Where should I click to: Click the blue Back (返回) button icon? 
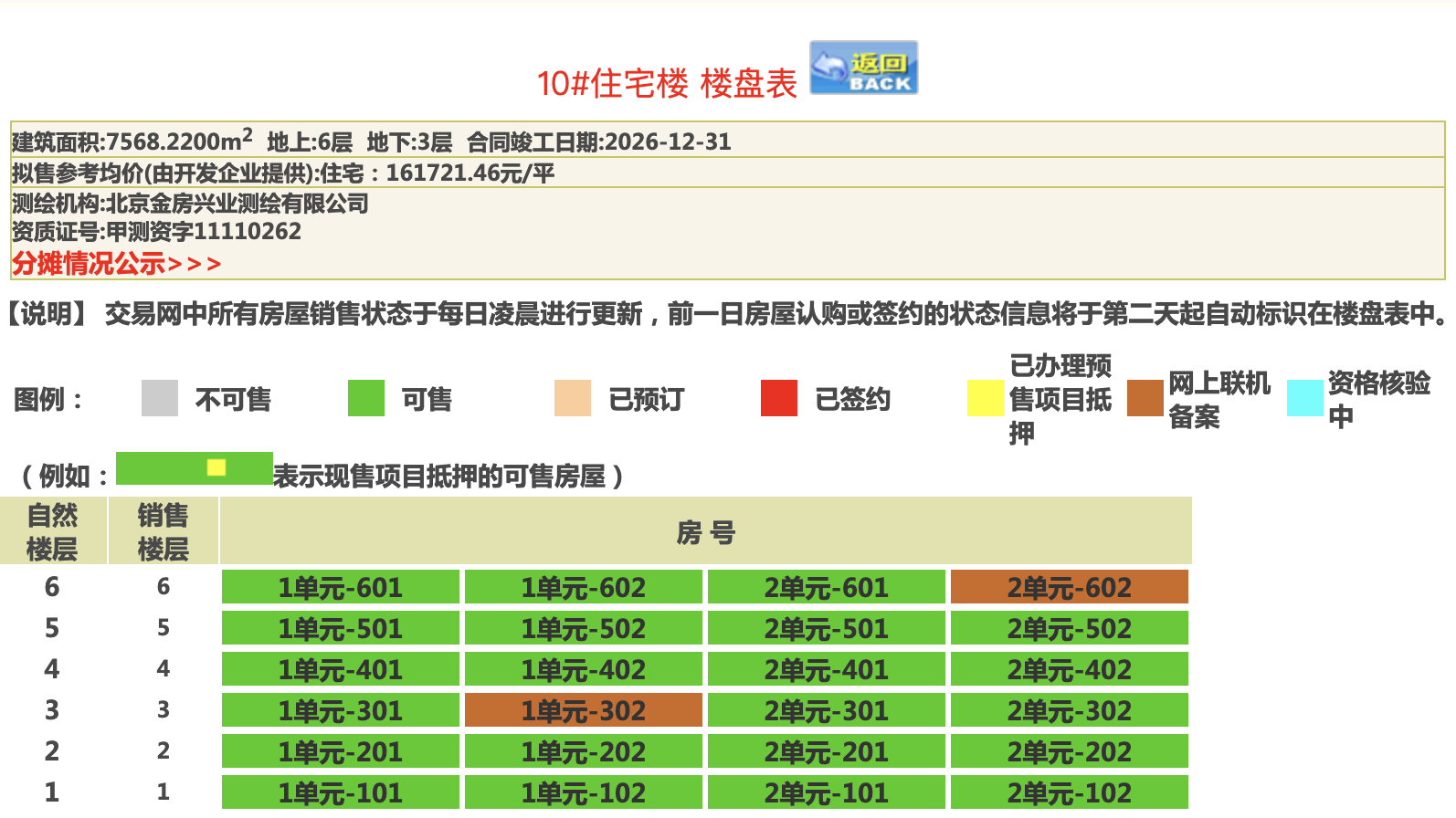tap(863, 68)
